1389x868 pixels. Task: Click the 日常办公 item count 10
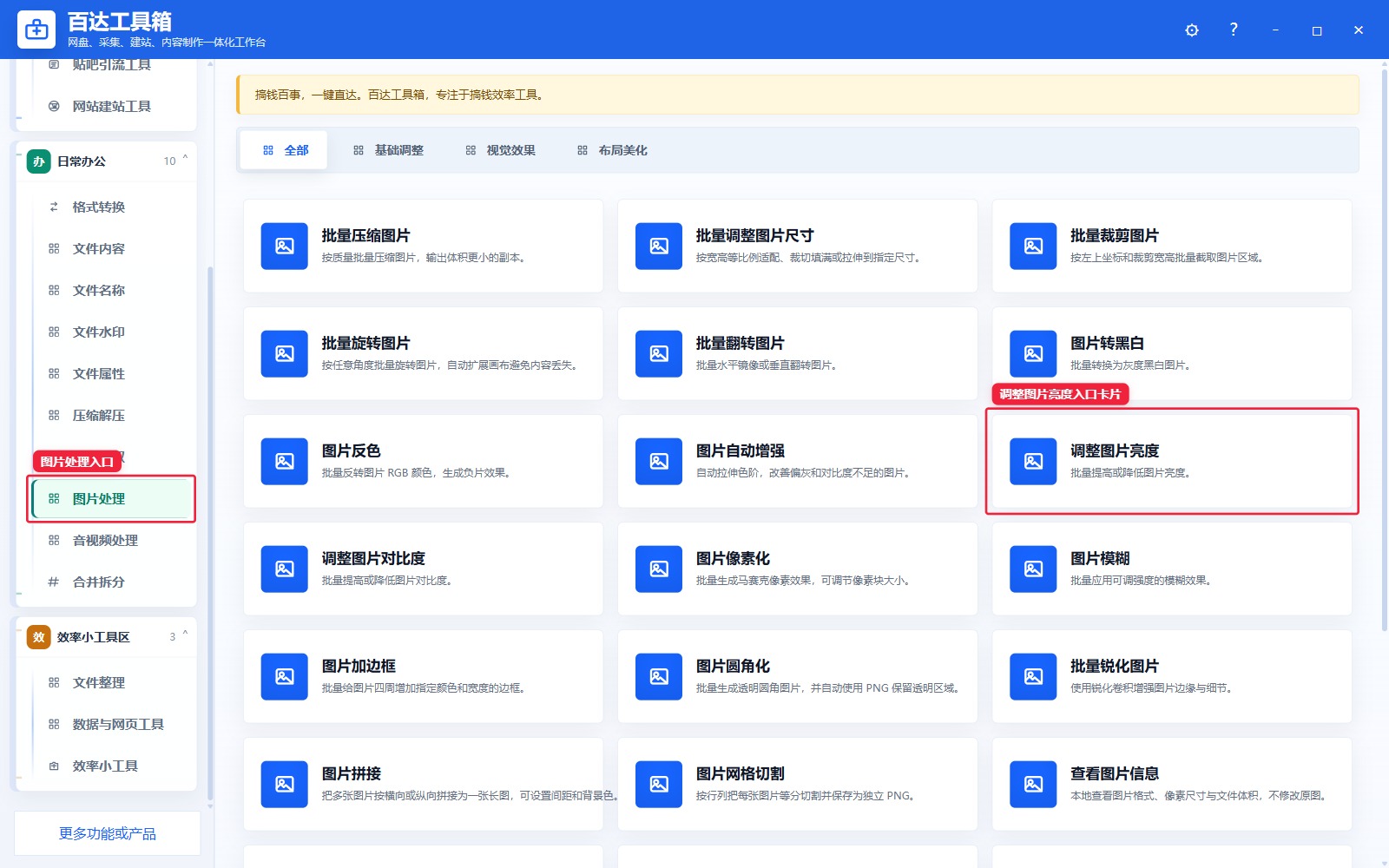click(x=169, y=161)
